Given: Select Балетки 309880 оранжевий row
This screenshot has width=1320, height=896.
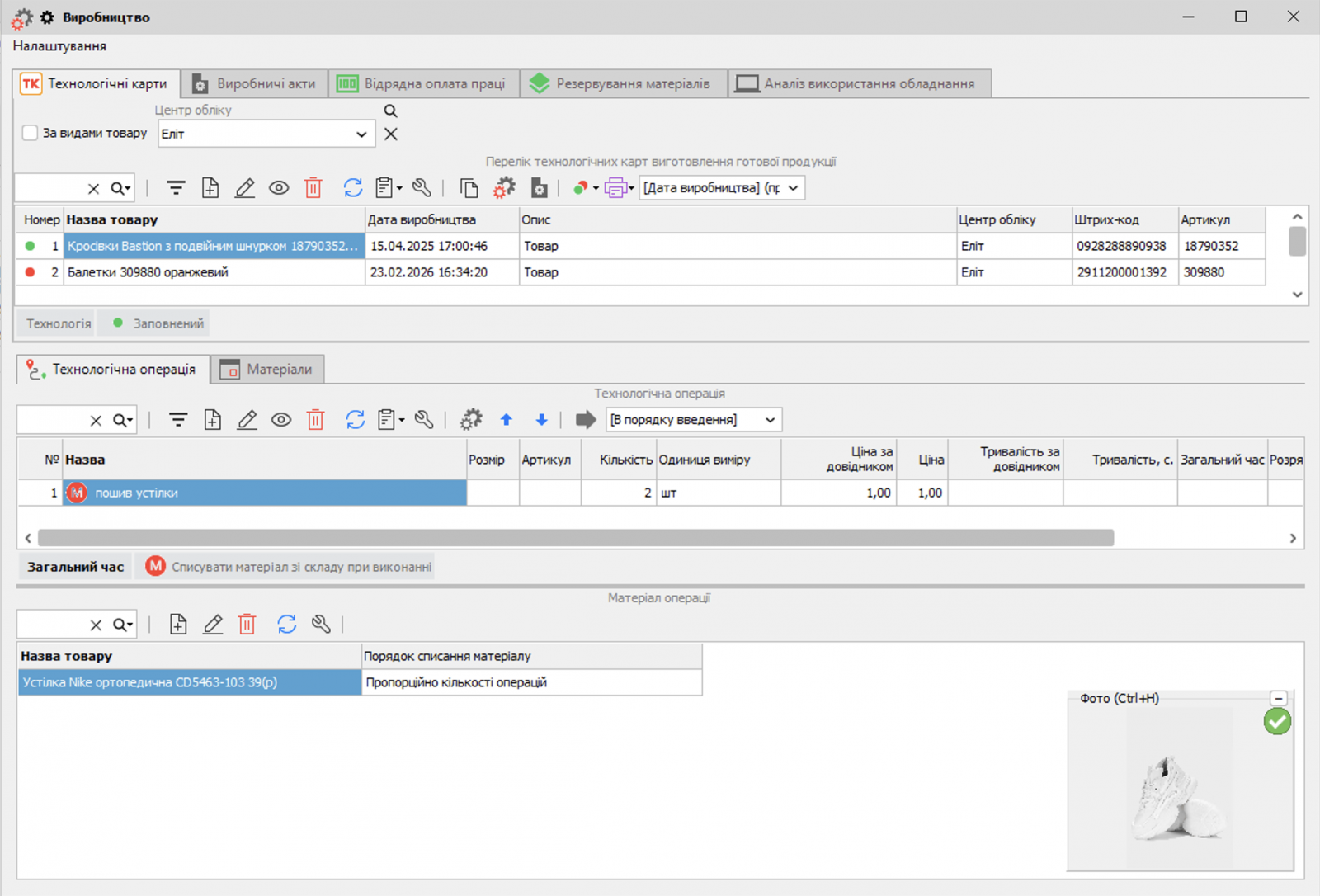Looking at the screenshot, I should tap(148, 272).
